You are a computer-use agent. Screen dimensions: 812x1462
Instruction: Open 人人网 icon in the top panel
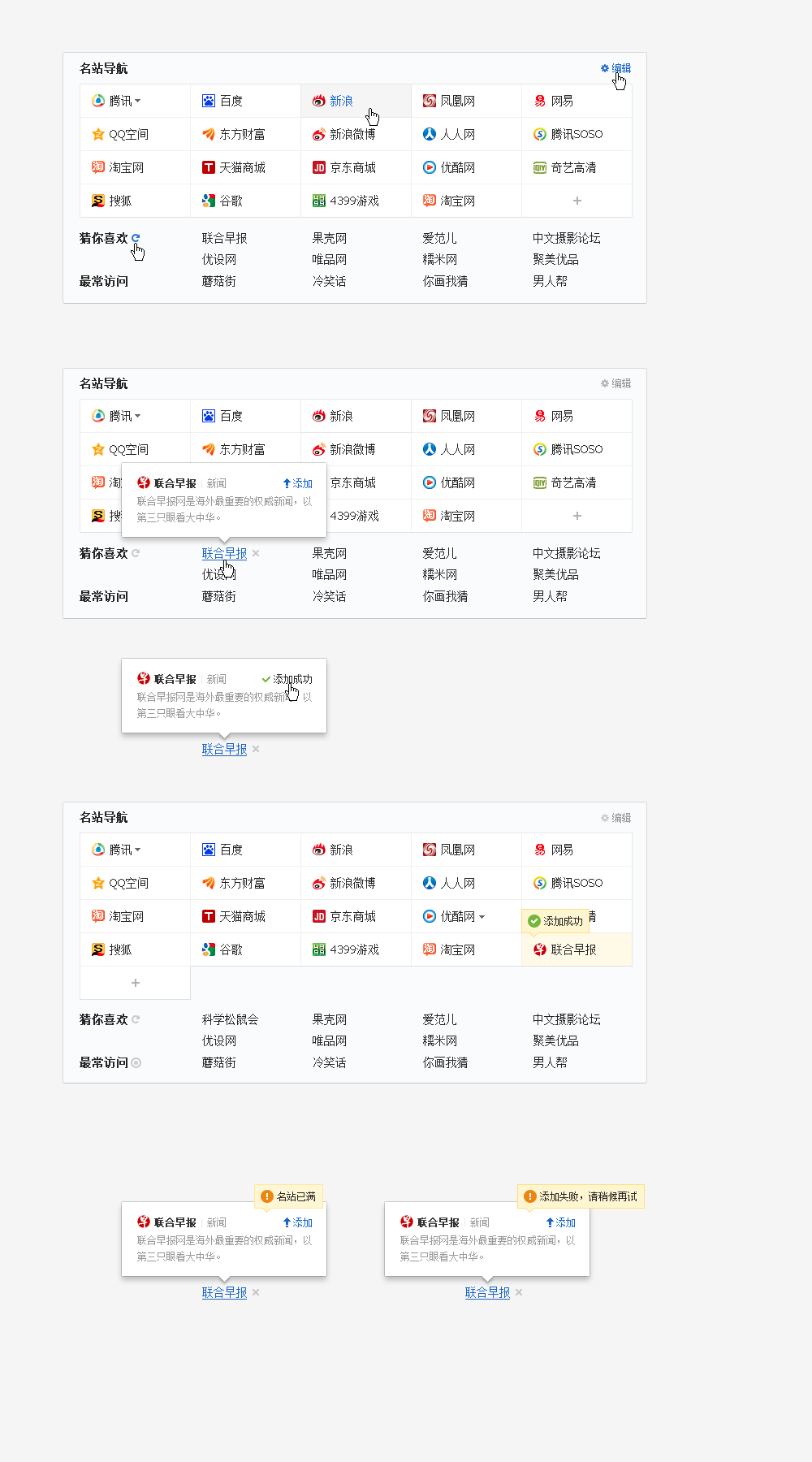(x=430, y=134)
